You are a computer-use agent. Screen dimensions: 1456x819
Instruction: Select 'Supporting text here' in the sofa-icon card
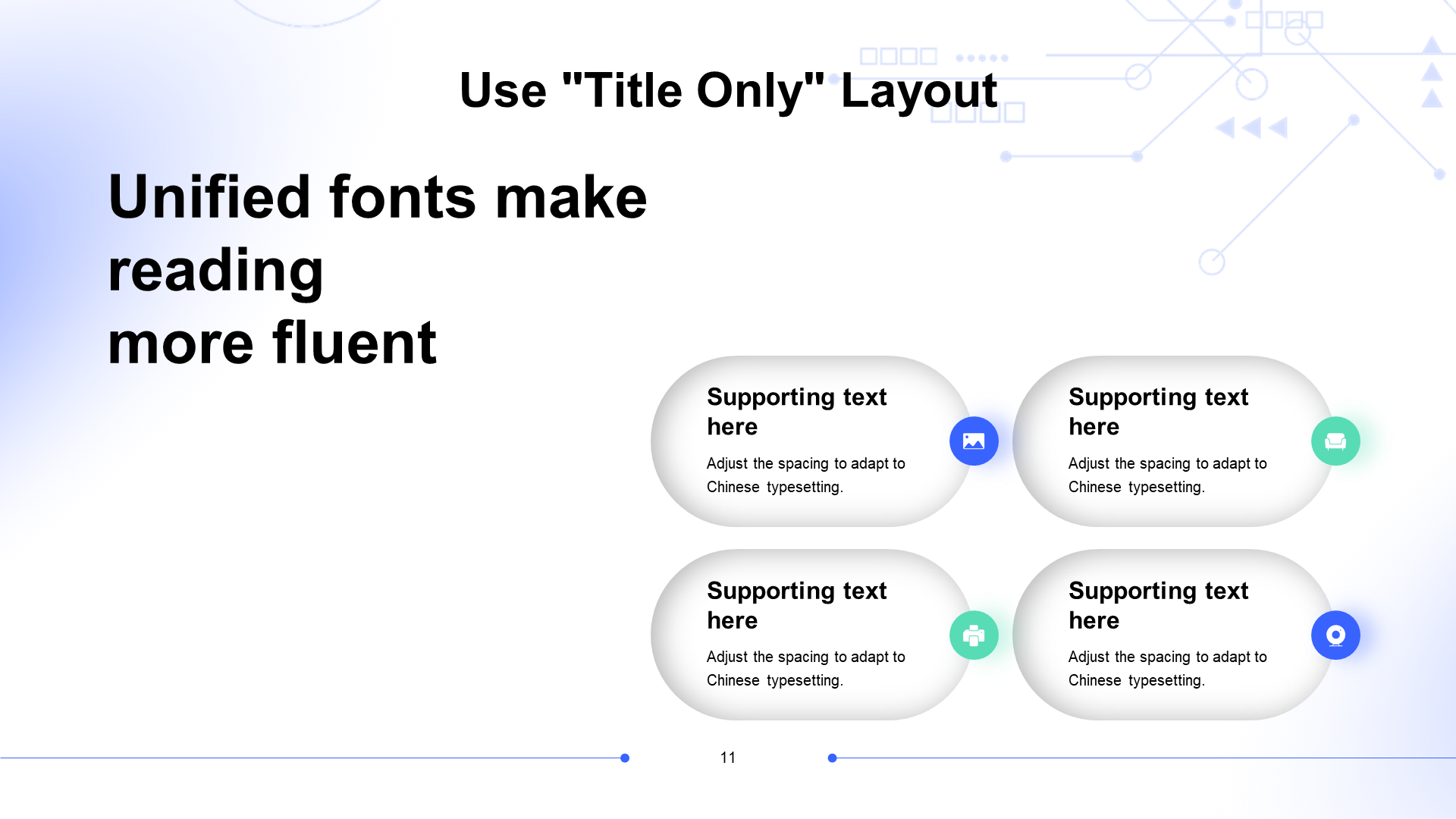pyautogui.click(x=1158, y=412)
